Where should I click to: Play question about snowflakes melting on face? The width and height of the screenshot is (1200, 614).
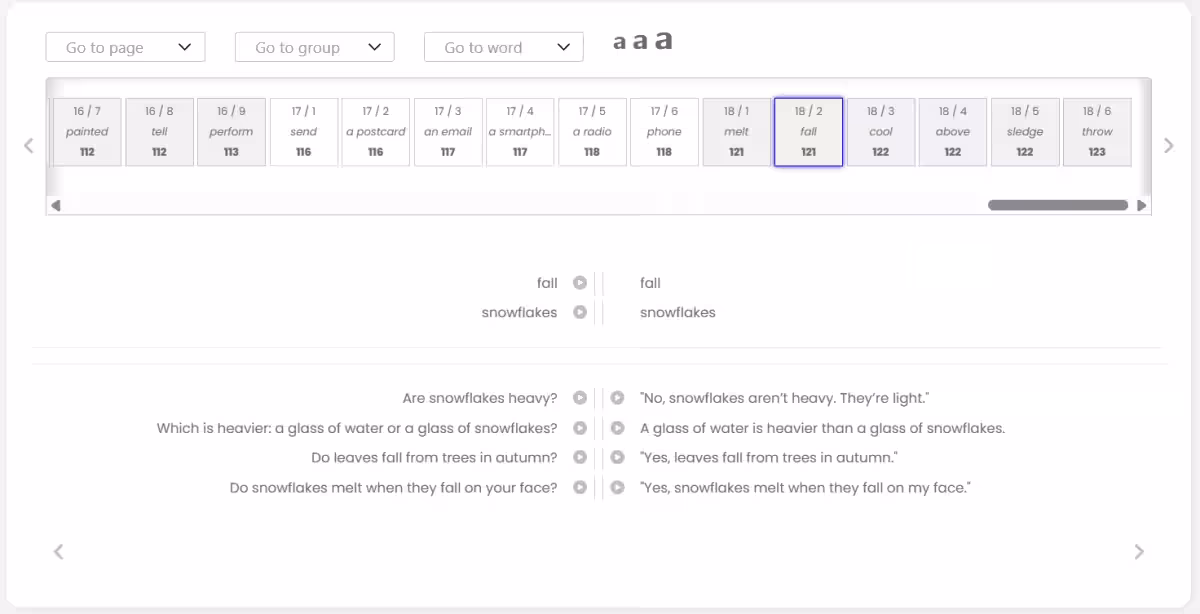[579, 488]
